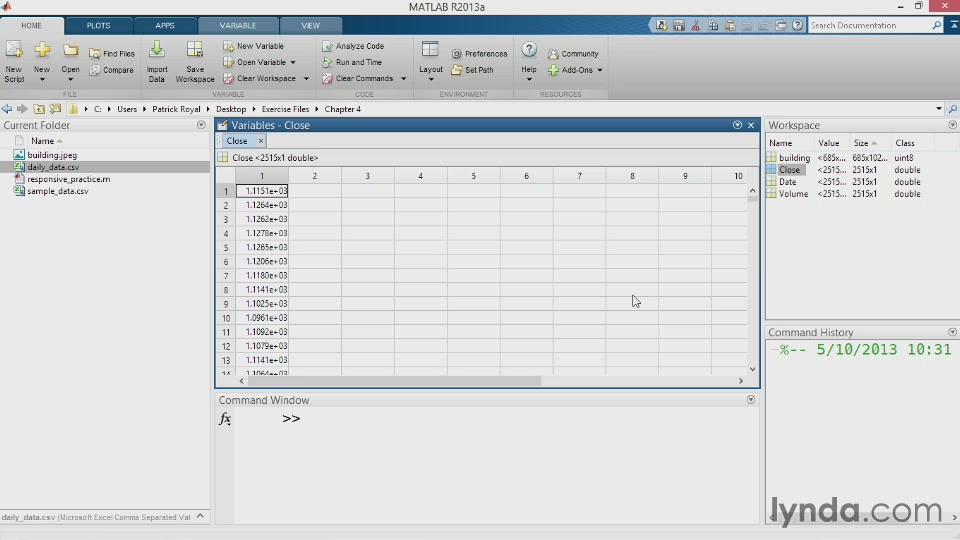Select the Close variable tab

pos(237,141)
